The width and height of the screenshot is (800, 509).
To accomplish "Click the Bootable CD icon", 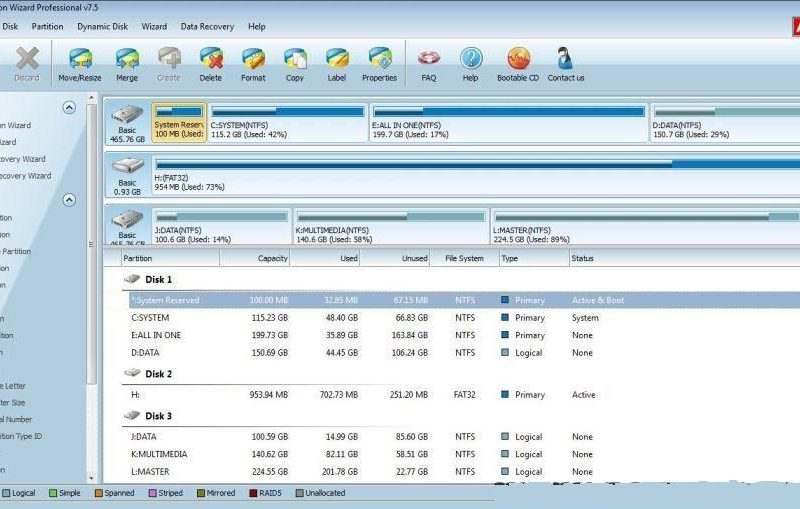I will (518, 59).
